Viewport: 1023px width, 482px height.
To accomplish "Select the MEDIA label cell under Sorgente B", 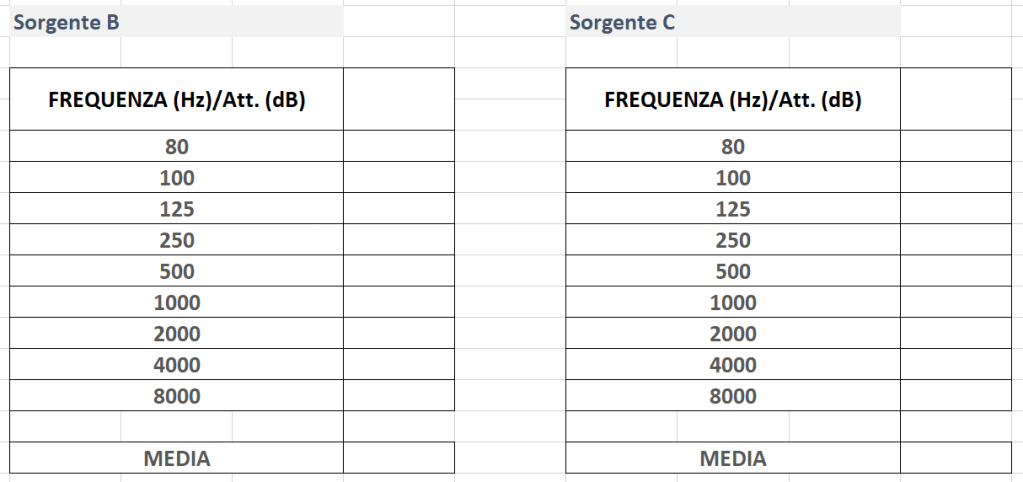I will pos(177,458).
